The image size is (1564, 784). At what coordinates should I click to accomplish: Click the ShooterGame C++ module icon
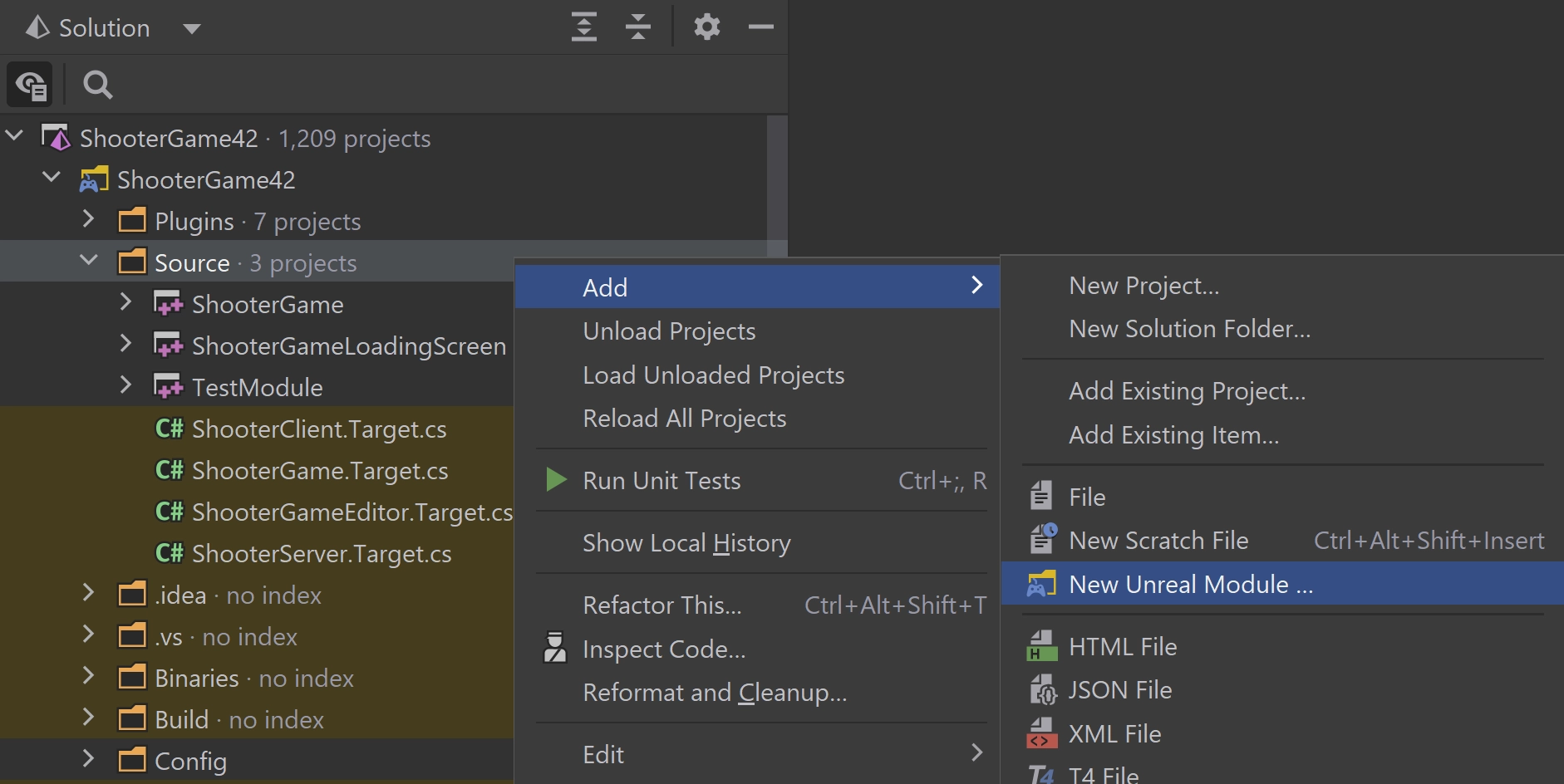[x=169, y=304]
